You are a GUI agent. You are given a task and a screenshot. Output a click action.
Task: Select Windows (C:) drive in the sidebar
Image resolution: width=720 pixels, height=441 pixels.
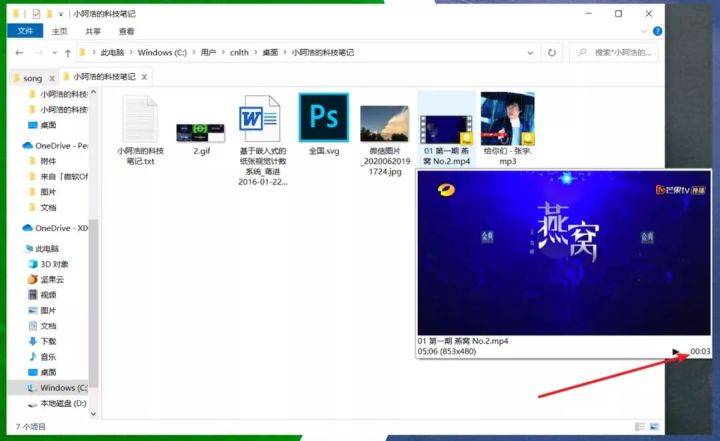point(57,388)
